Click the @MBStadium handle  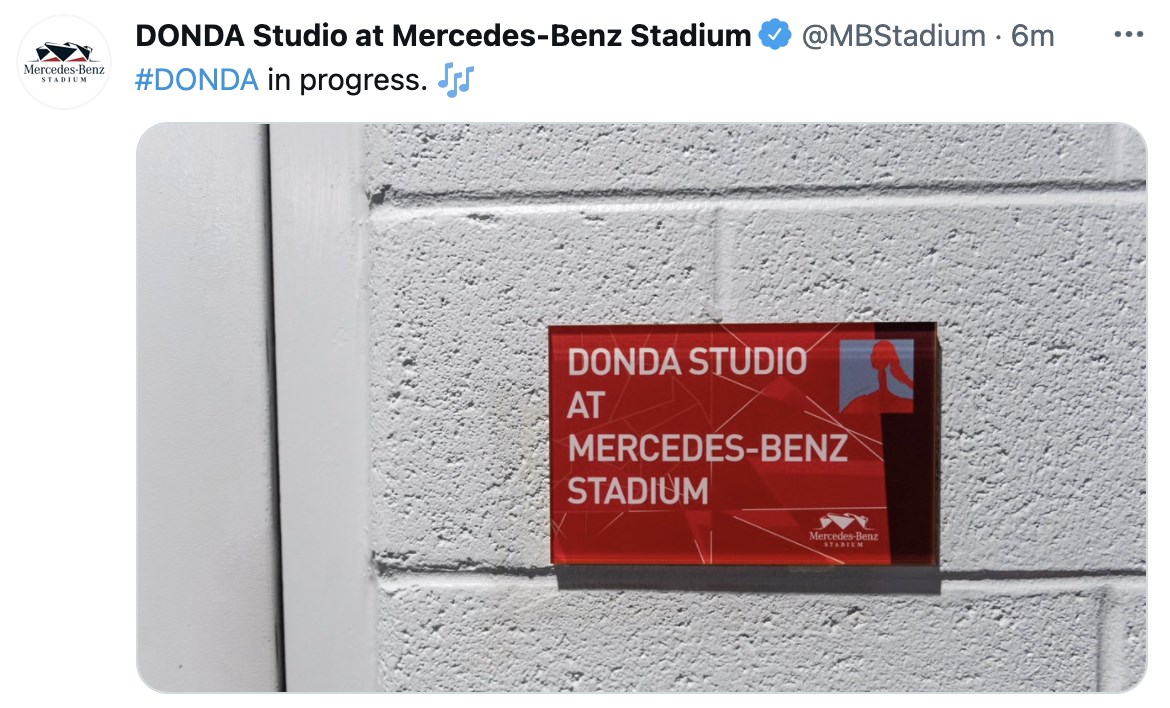tap(893, 35)
